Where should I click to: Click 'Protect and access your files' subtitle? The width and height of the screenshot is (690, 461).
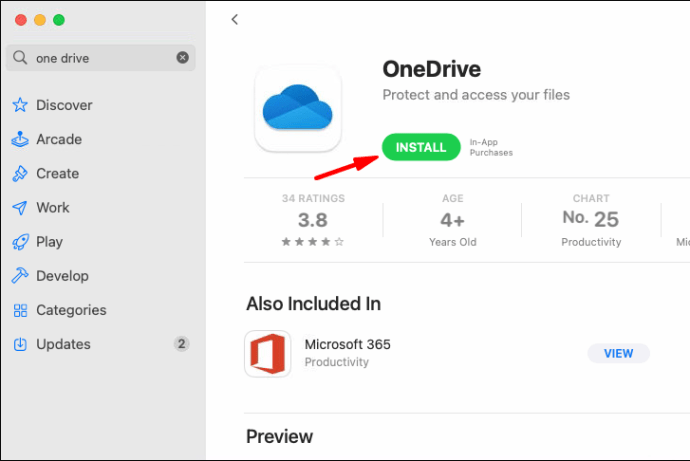click(x=476, y=95)
